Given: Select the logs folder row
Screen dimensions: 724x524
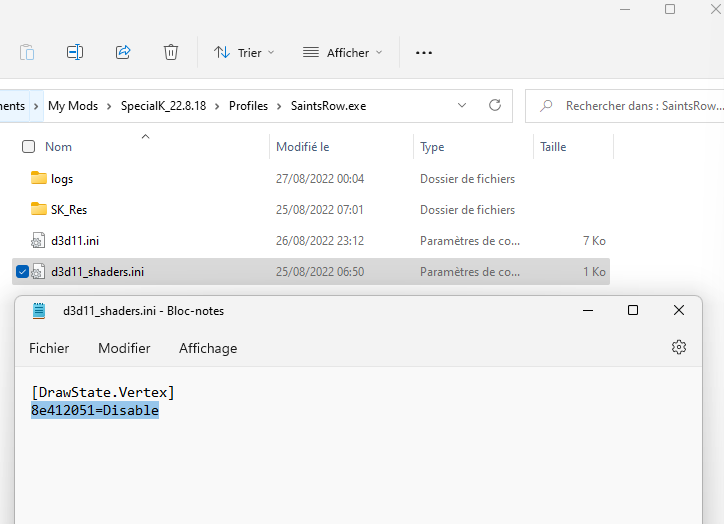Looking at the screenshot, I should pyautogui.click(x=311, y=179).
